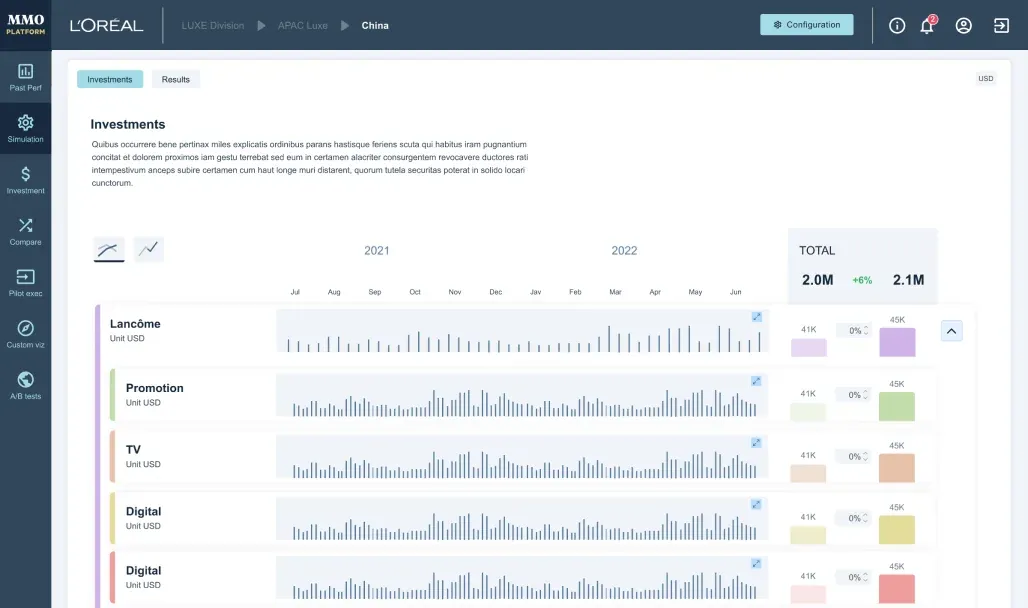1028x608 pixels.
Task: Click the Promotion bar chart
Action: 522,396
